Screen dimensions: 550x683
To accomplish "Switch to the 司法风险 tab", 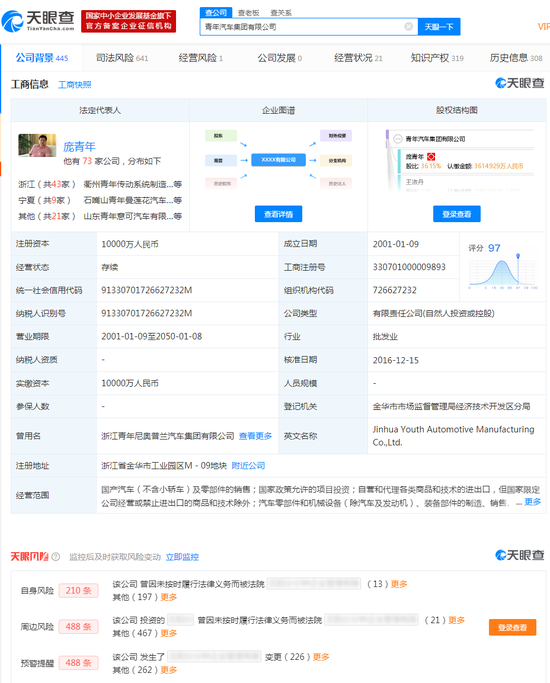I will [122, 58].
